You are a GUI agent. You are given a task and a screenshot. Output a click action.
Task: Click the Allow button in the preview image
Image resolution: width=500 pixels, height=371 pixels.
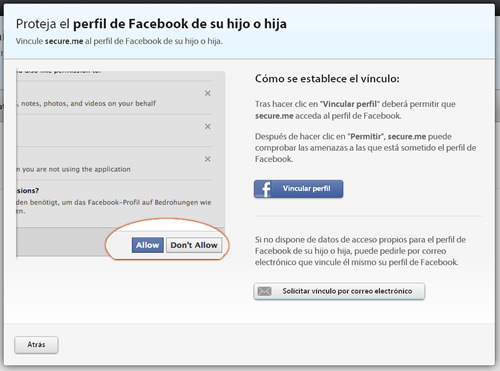147,245
